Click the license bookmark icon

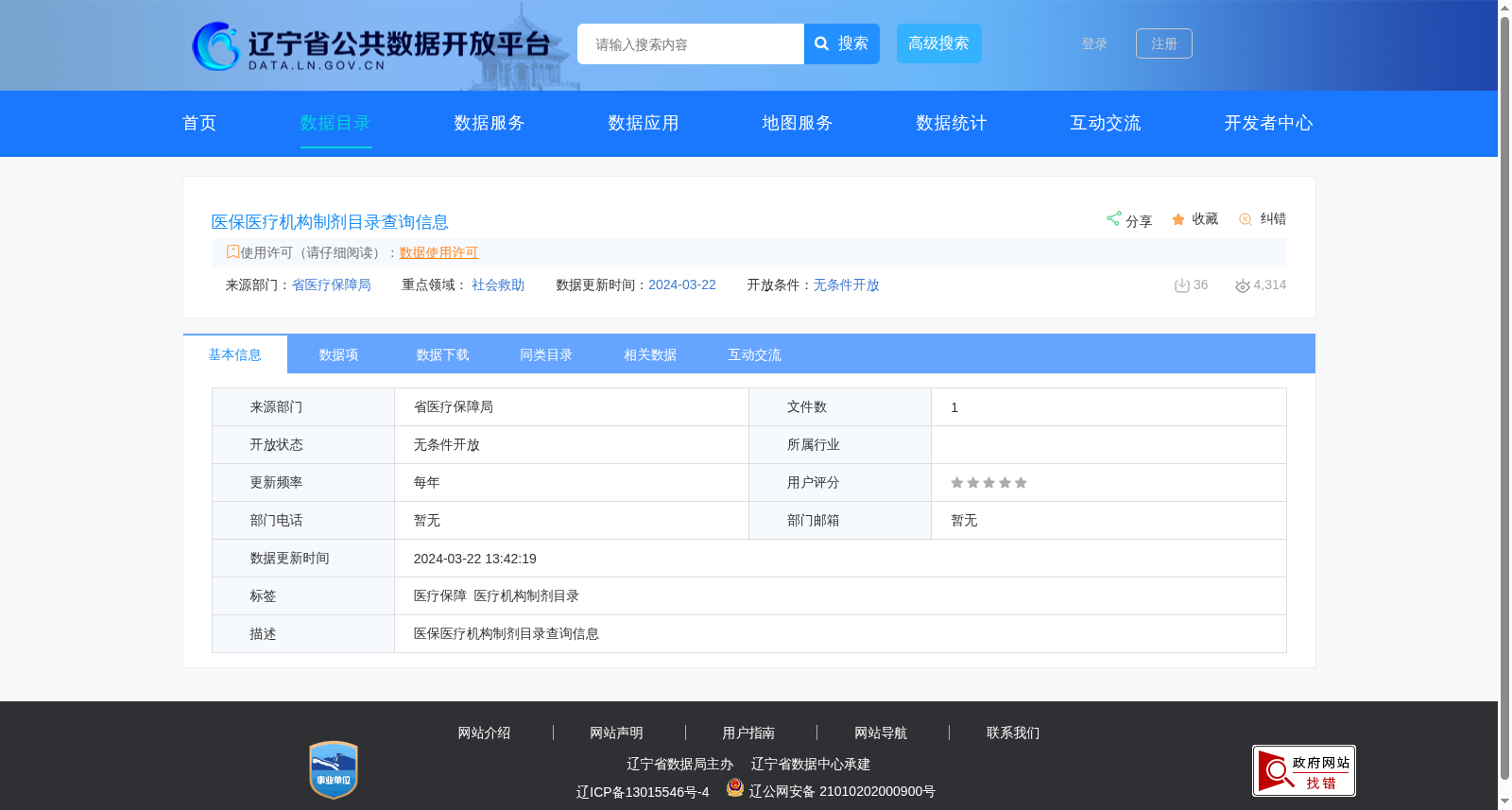coord(232,251)
